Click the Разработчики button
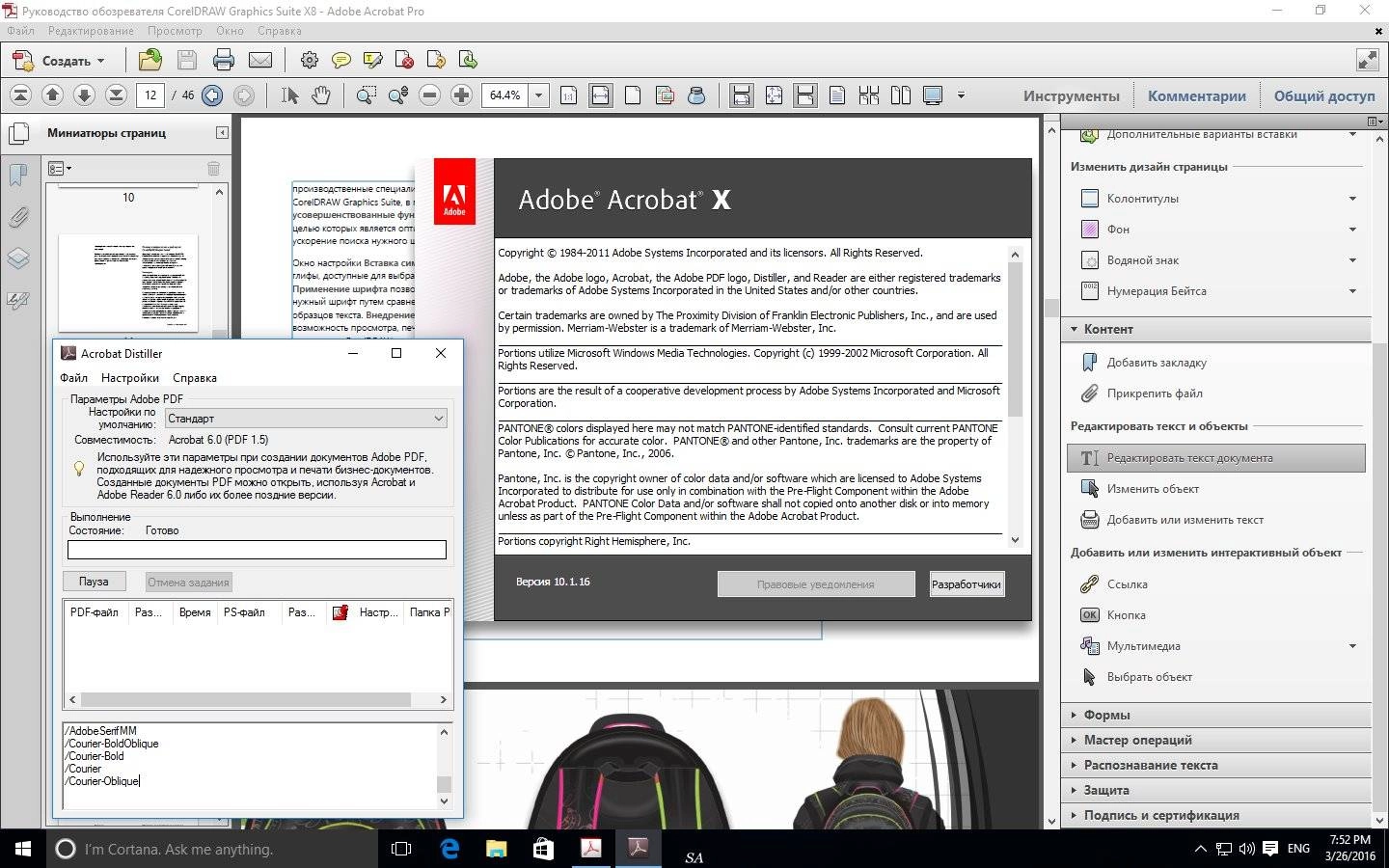This screenshot has height=868, width=1389. 967,583
